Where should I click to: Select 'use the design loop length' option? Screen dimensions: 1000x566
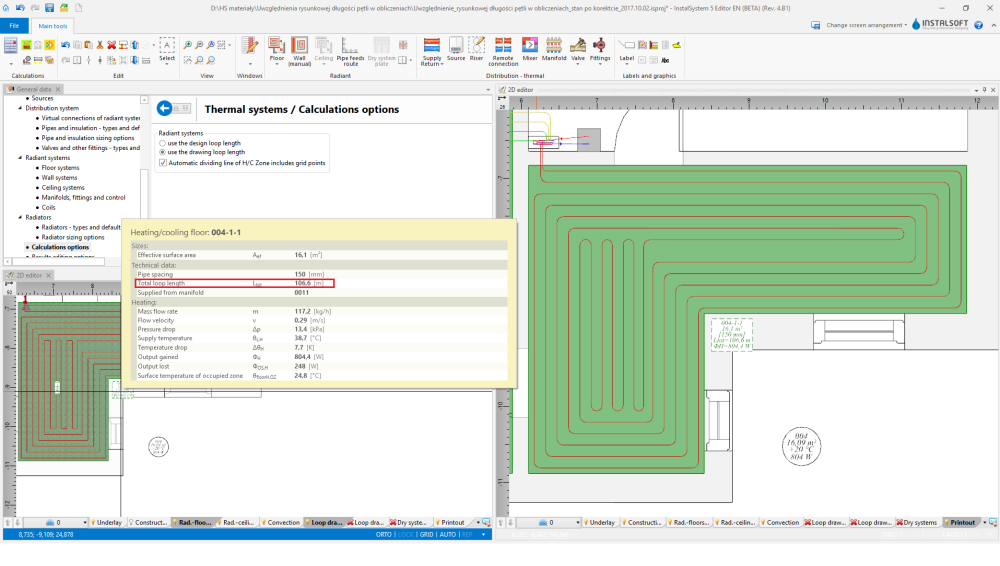(x=163, y=143)
